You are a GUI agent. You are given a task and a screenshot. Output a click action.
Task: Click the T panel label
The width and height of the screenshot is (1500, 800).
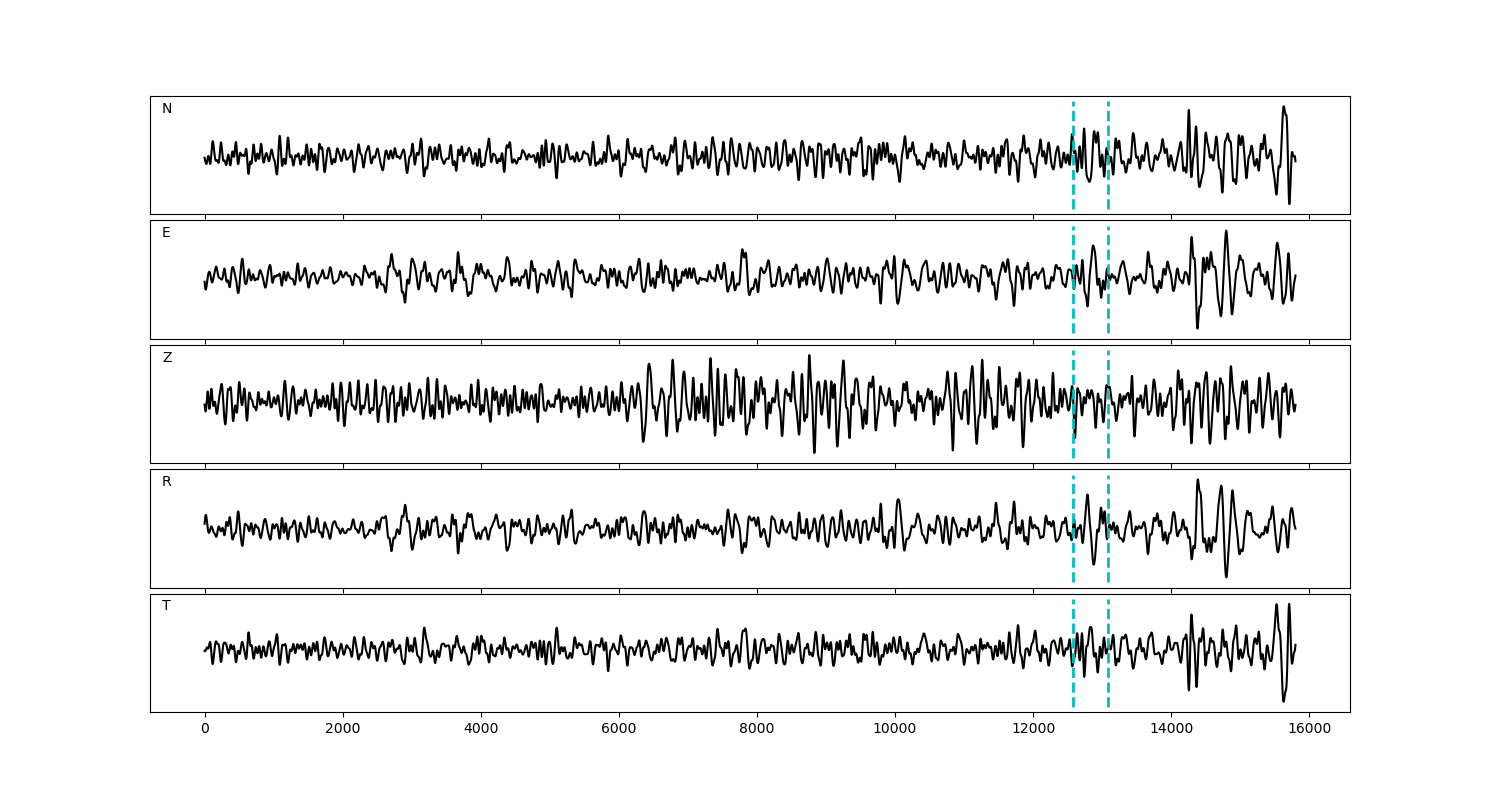pyautogui.click(x=166, y=606)
